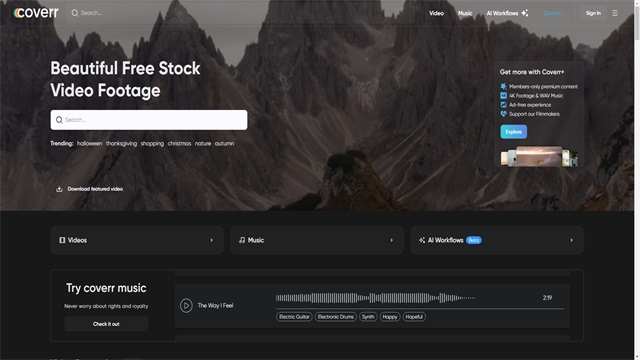Screen dimensions: 640x360
Task: Click the download featured video icon
Action: coord(59,189)
